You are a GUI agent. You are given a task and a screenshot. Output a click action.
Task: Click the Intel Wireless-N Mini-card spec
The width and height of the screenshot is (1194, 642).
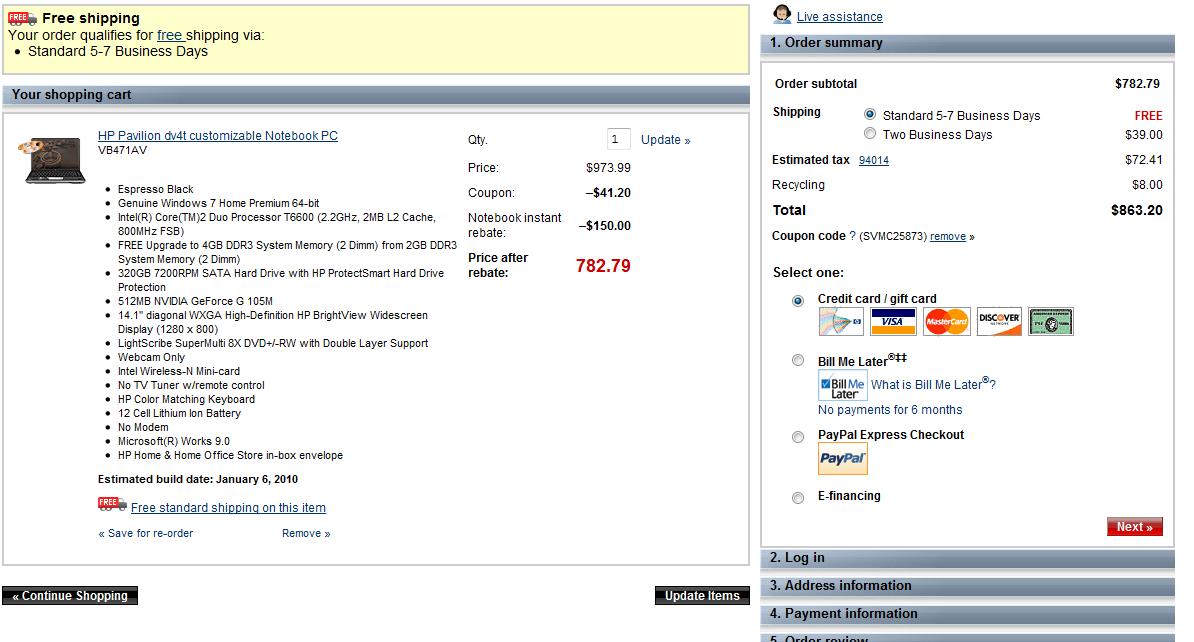point(179,371)
